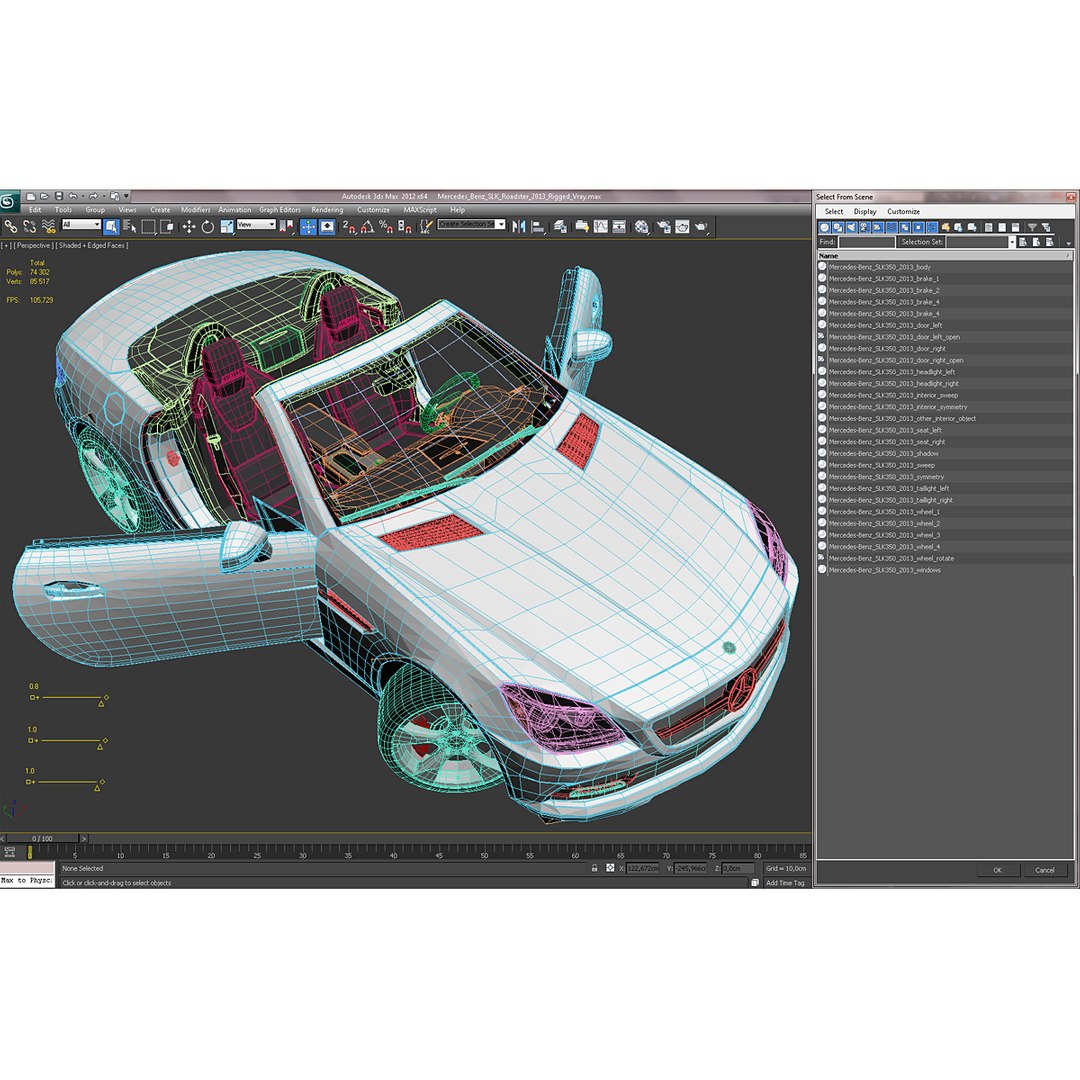Click Save File in quick access toolbar

click(x=59, y=196)
